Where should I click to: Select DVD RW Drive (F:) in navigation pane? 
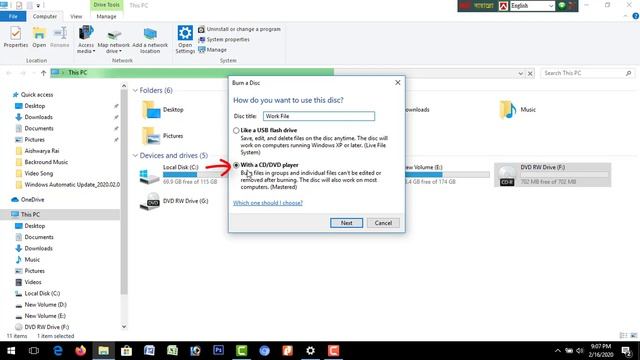pyautogui.click(x=47, y=327)
